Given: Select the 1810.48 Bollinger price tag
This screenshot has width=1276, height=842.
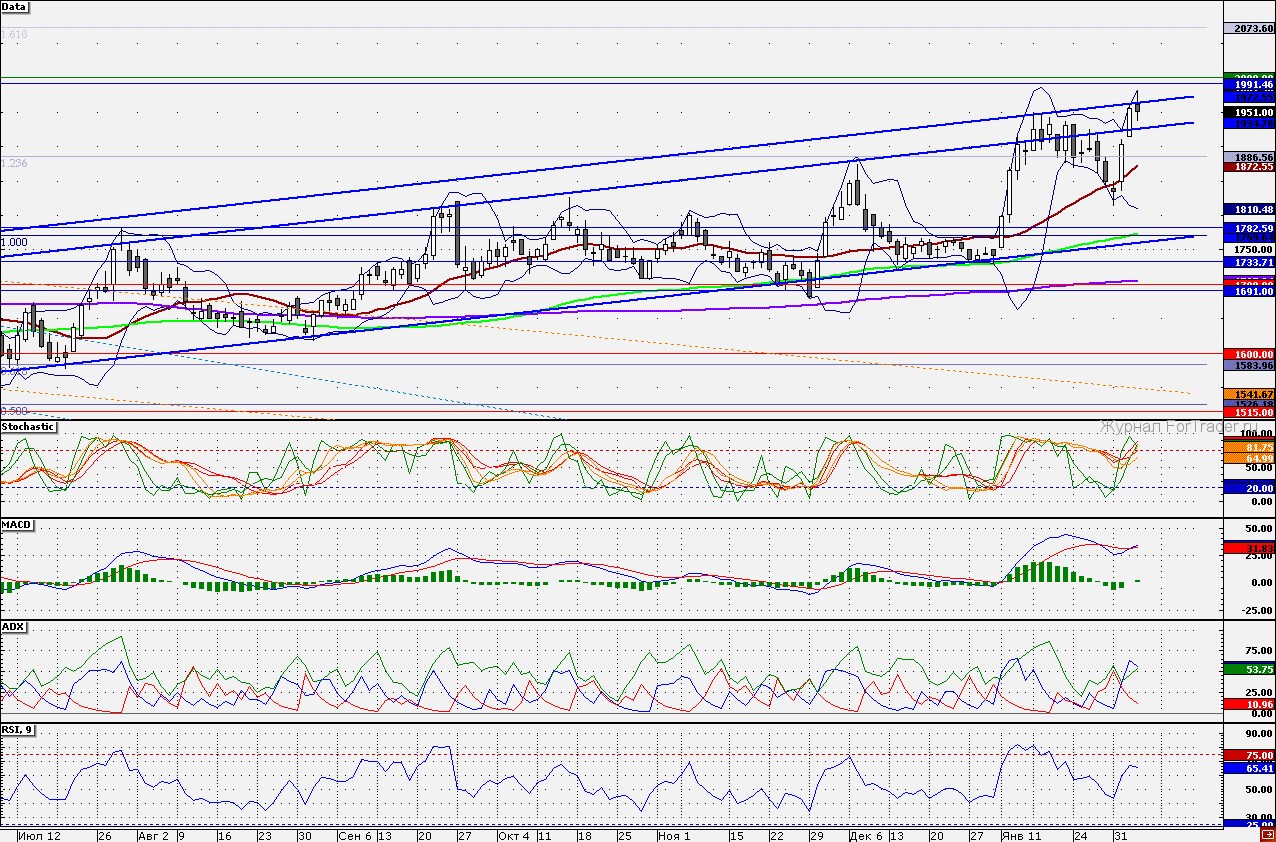Looking at the screenshot, I should [x=1249, y=209].
